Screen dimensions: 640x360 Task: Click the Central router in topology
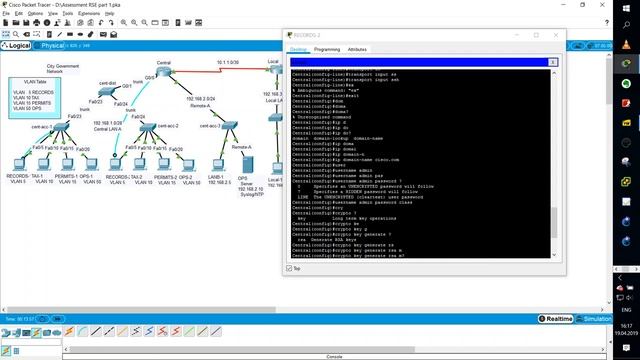click(x=164, y=72)
